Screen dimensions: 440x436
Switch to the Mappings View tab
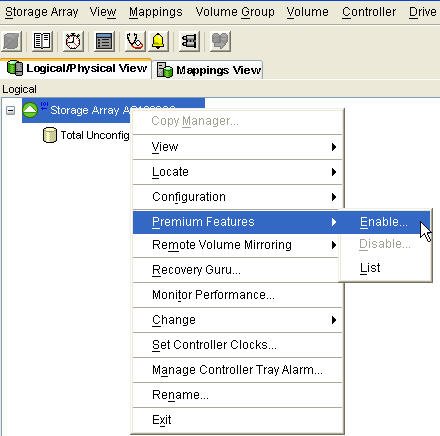point(208,70)
